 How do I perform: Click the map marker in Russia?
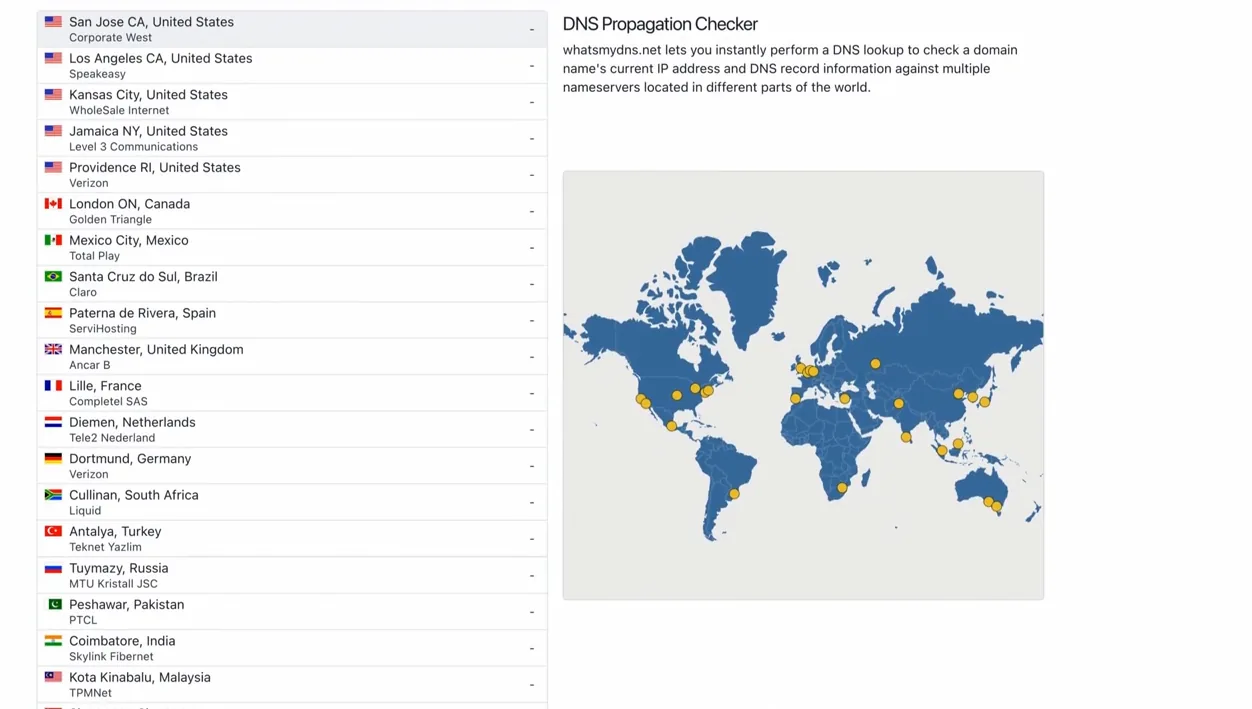tap(875, 364)
